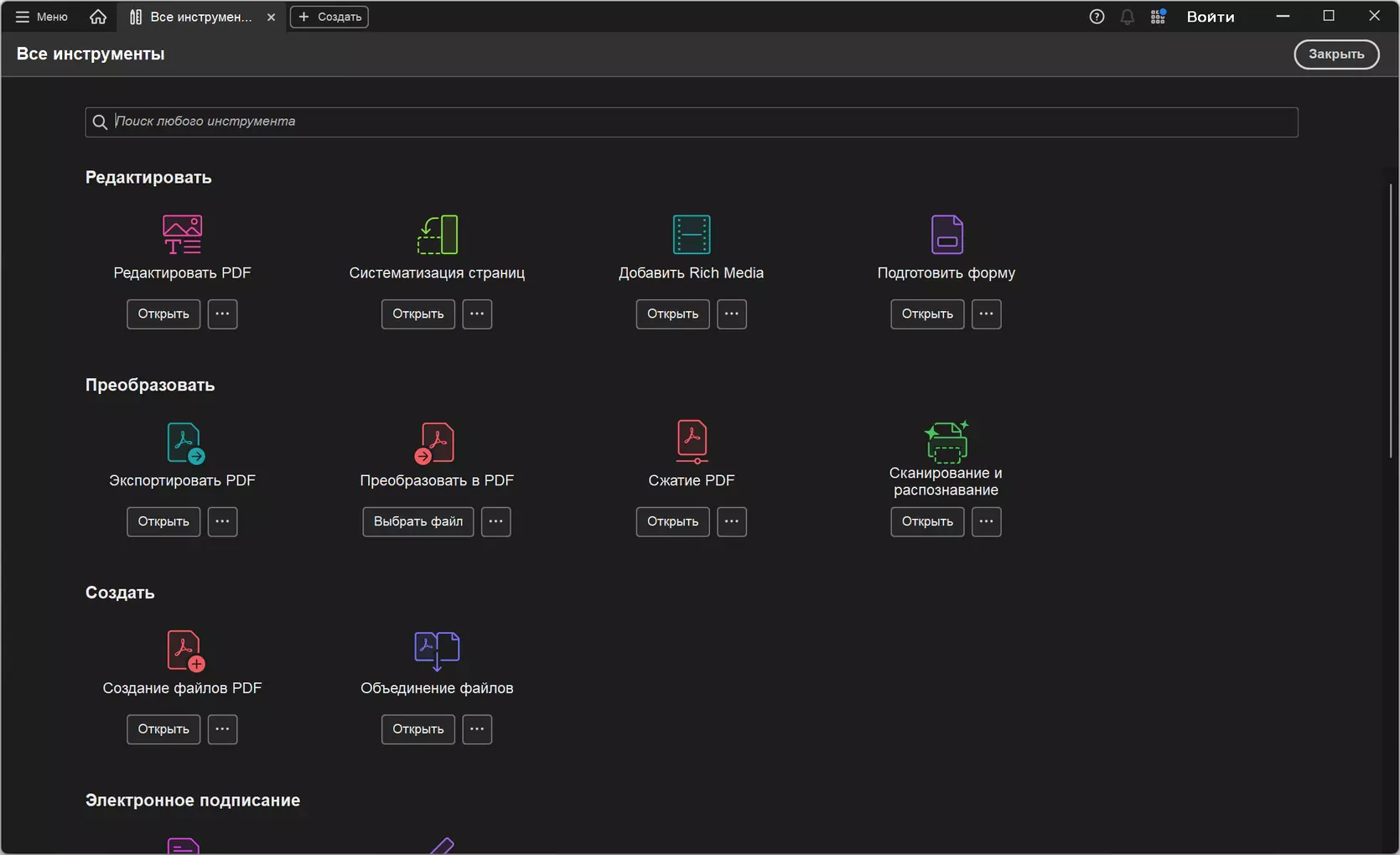The width and height of the screenshot is (1400, 855).
Task: Open Редактировать PDF with its Открыть button
Action: pos(163,314)
